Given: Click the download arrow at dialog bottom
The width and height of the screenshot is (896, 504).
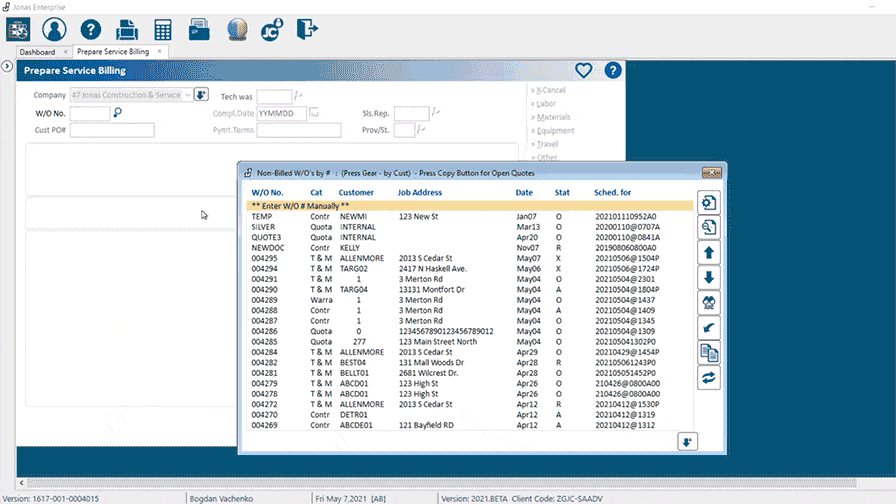Looking at the screenshot, I should [687, 442].
